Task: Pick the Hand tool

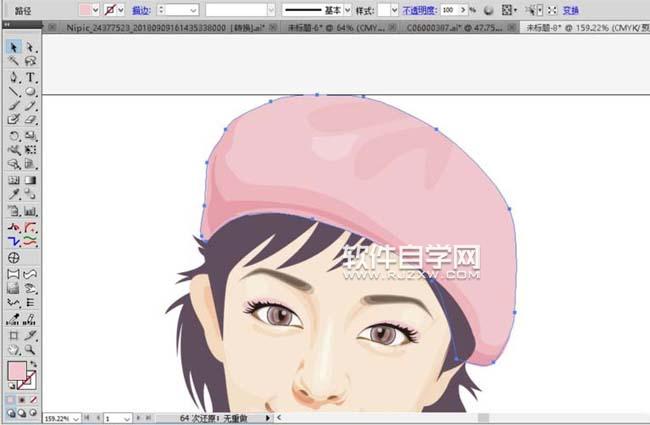Action: click(14, 350)
